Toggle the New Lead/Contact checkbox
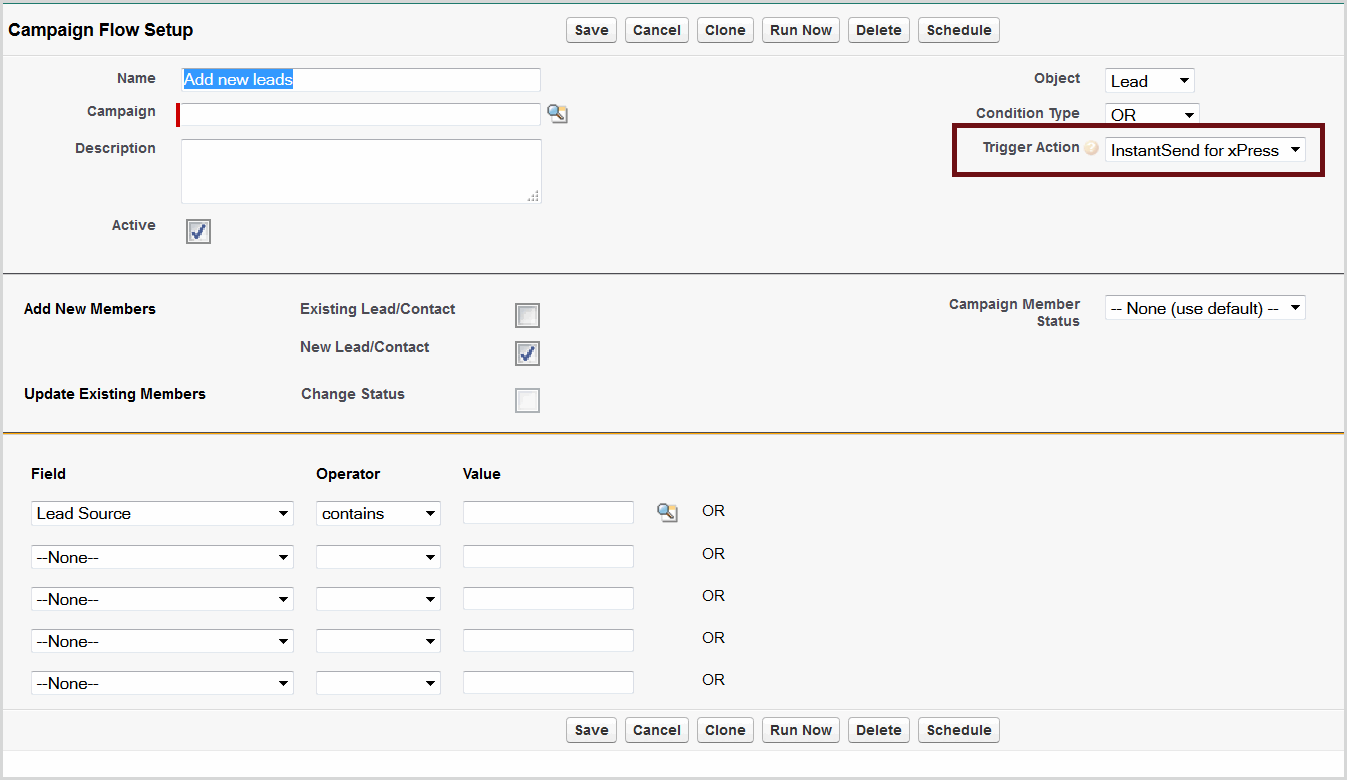 click(527, 353)
